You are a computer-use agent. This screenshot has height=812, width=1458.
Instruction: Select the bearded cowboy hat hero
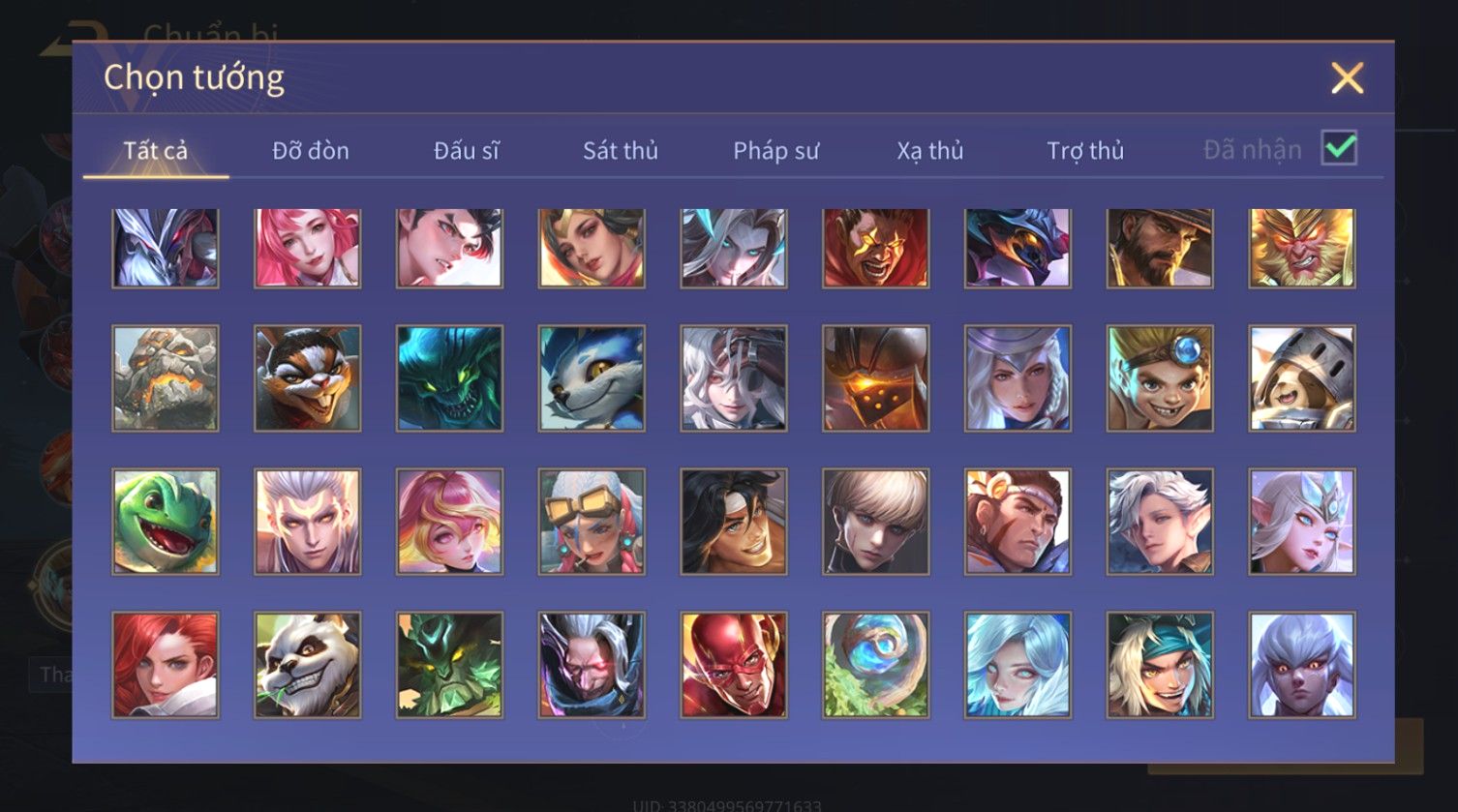1160,248
